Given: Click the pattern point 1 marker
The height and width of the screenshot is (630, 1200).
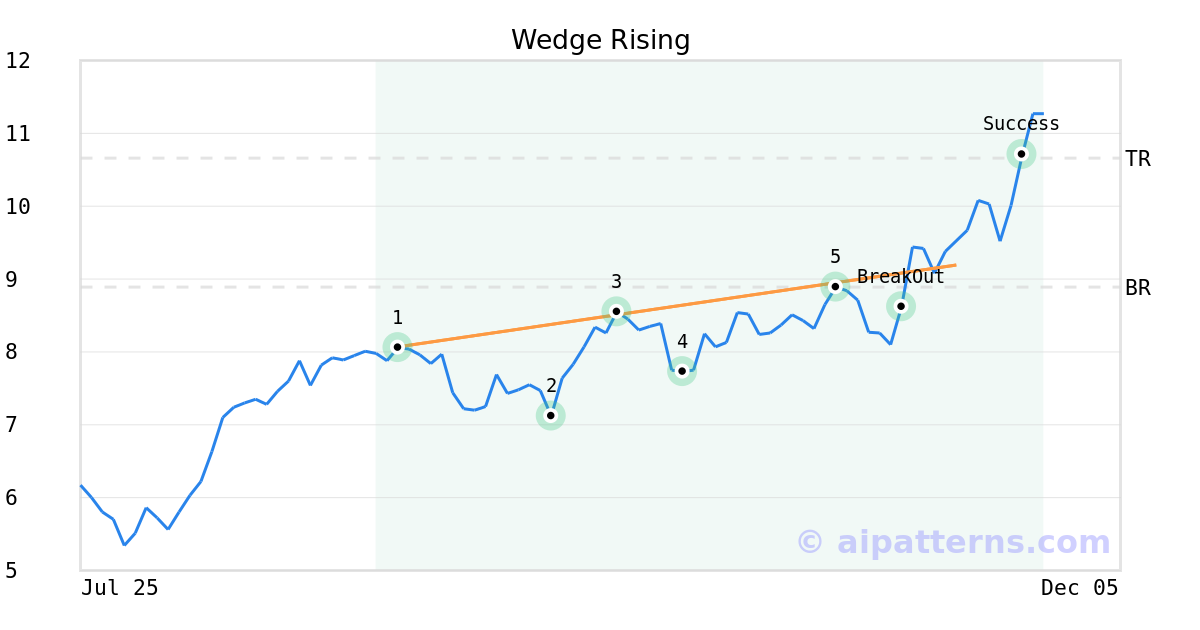Looking at the screenshot, I should 397,347.
